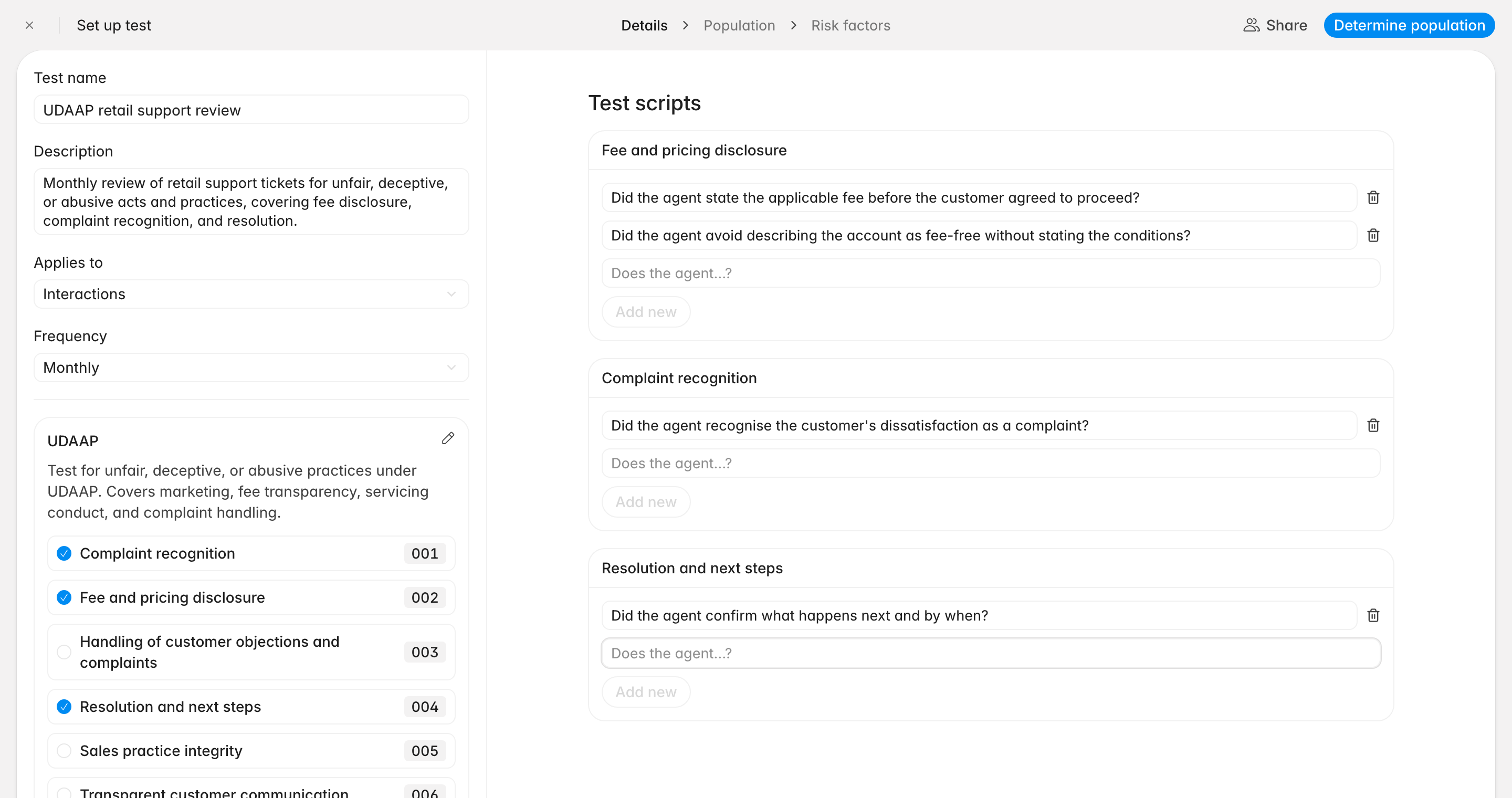The height and width of the screenshot is (798, 1512).
Task: Delete the 'state the applicable fee' question
Action: 1373,198
